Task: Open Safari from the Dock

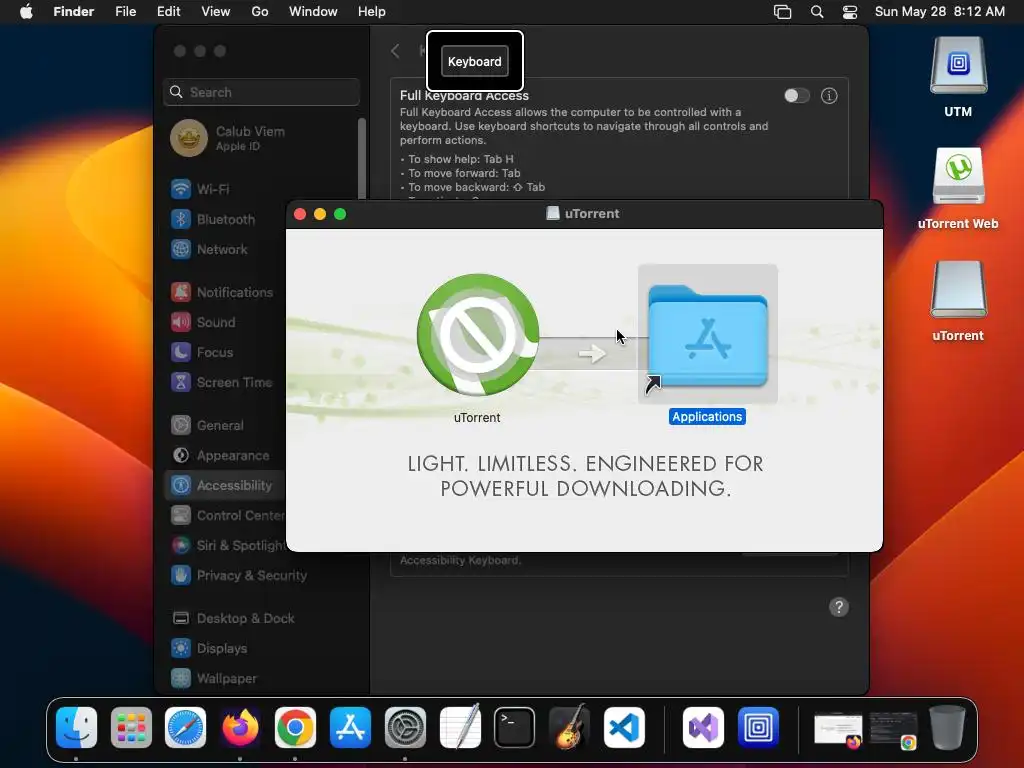Action: pos(185,727)
